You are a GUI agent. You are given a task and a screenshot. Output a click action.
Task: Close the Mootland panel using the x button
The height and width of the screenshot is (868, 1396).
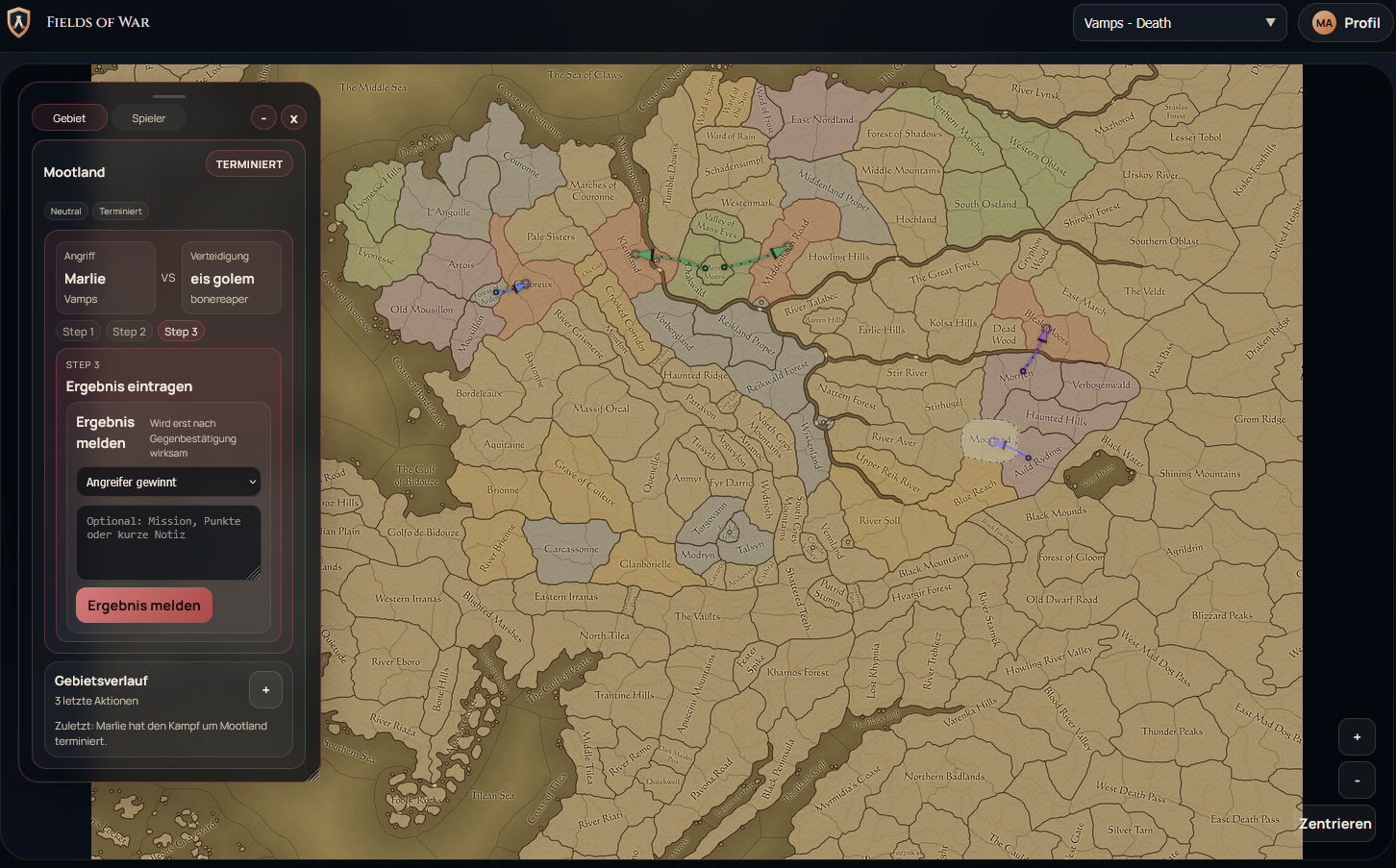[293, 118]
